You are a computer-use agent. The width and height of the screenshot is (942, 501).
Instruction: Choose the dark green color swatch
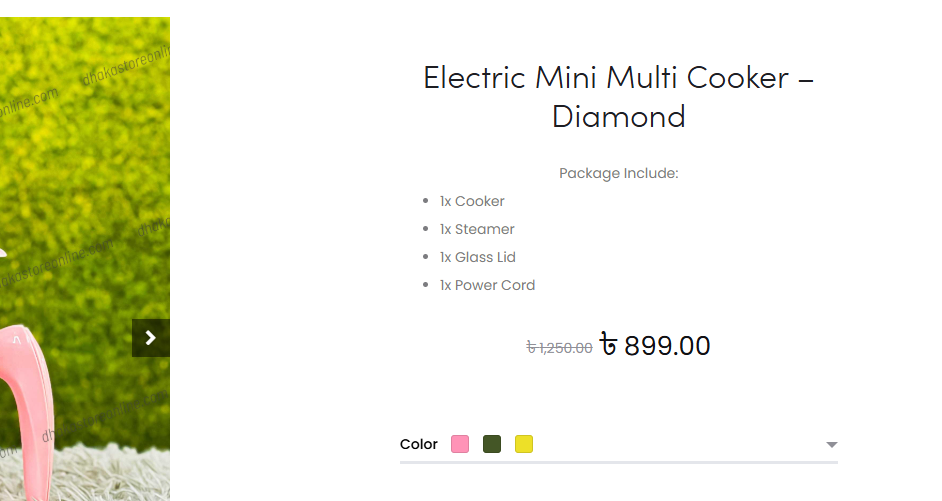pos(492,444)
